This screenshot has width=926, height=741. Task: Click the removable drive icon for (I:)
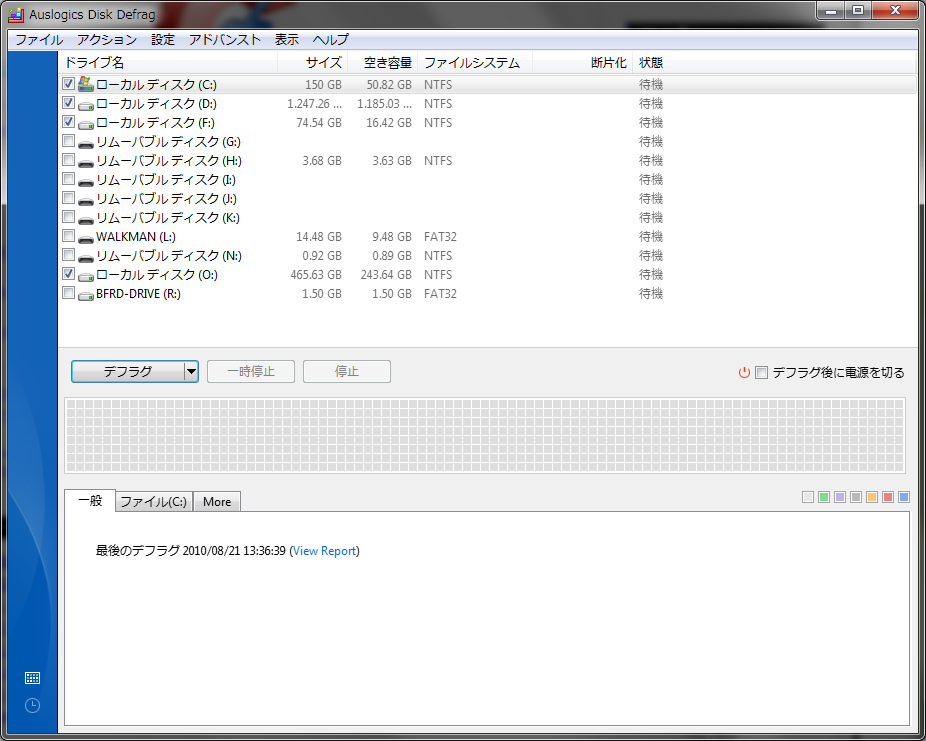86,181
